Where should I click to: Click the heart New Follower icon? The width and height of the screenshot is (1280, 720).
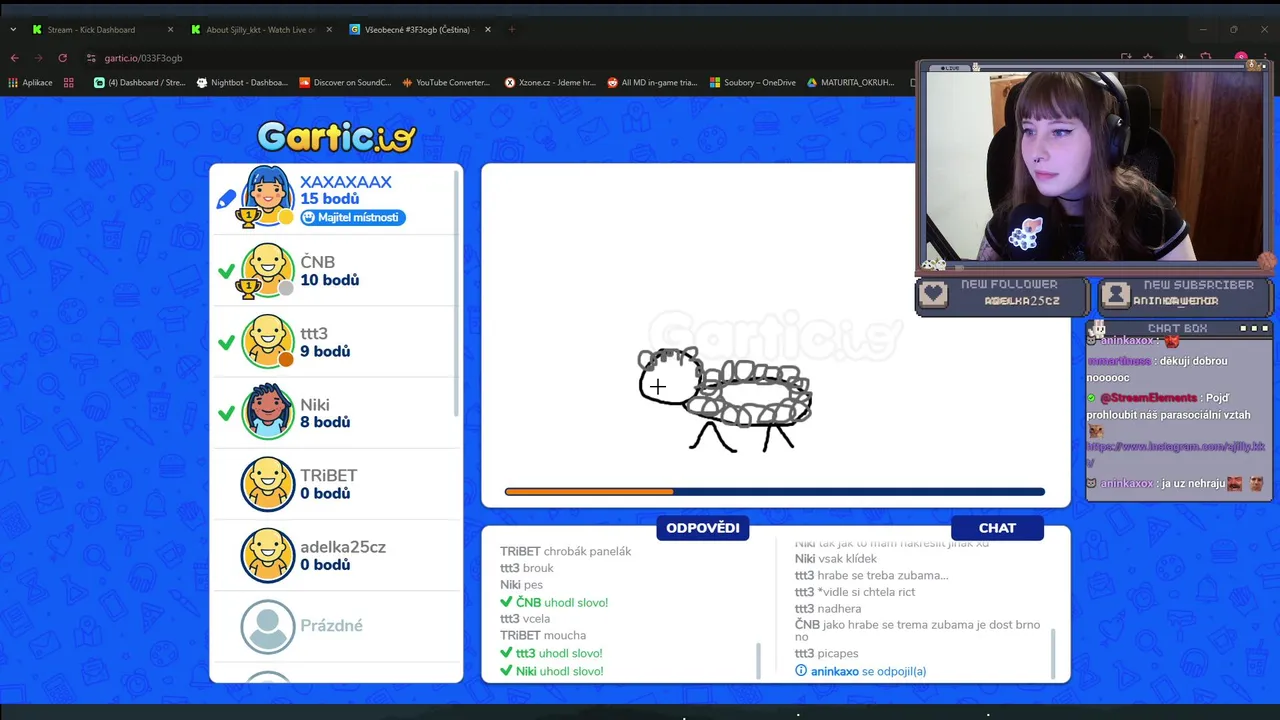click(933, 294)
